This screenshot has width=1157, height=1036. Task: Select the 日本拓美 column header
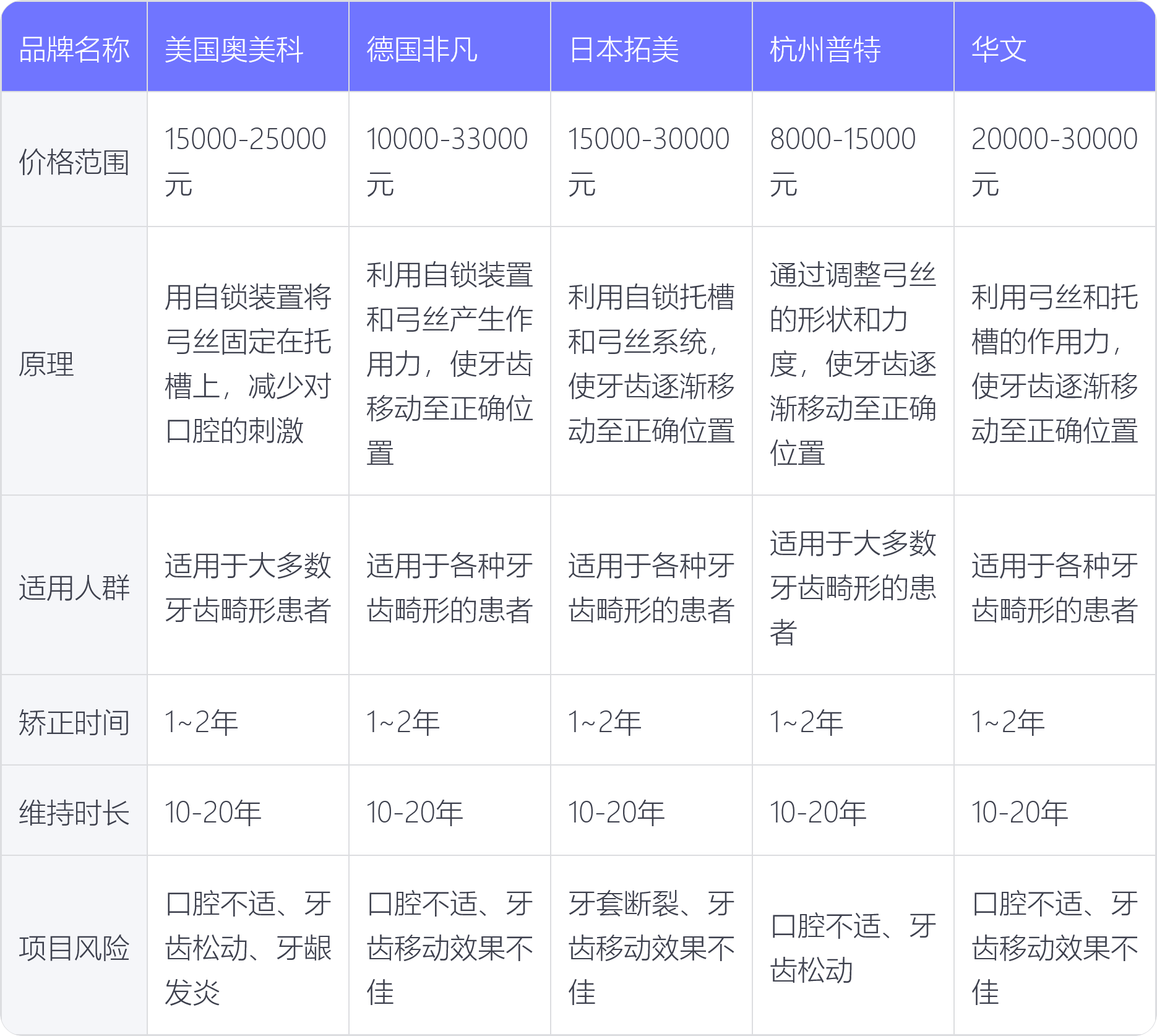(652, 47)
